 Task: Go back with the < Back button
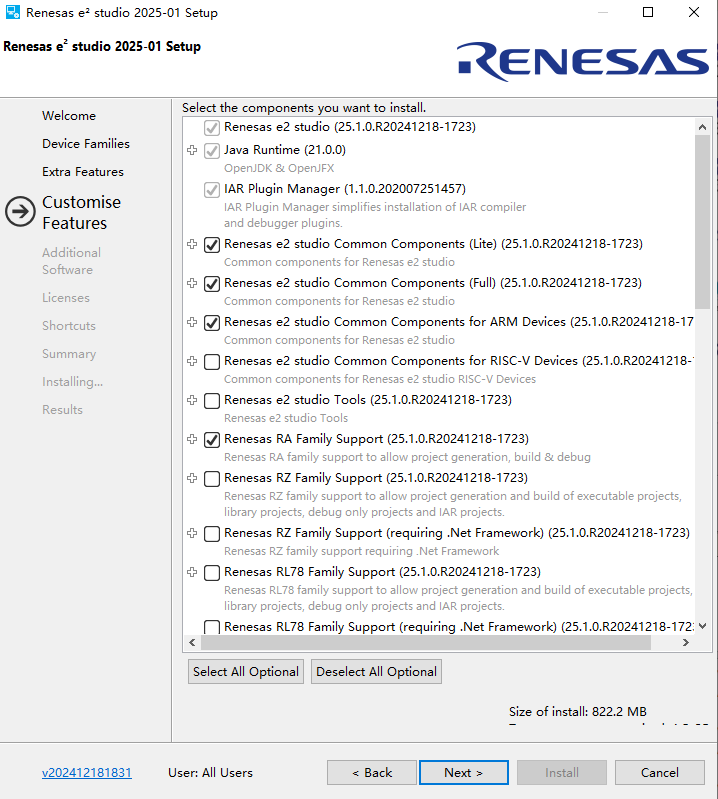click(x=372, y=773)
